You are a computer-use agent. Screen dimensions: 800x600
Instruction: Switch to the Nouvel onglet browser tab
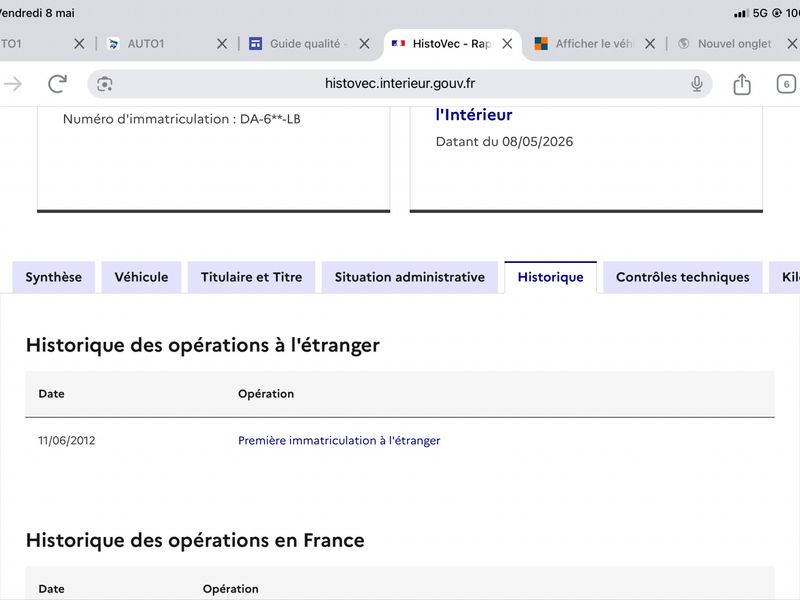click(x=725, y=44)
